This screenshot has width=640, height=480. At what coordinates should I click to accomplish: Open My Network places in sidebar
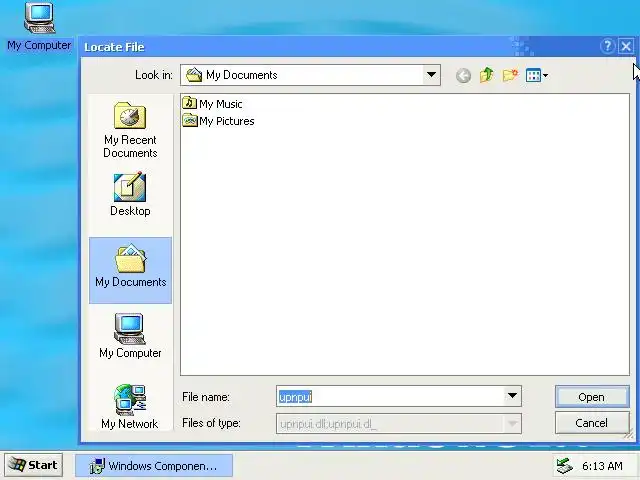click(130, 407)
